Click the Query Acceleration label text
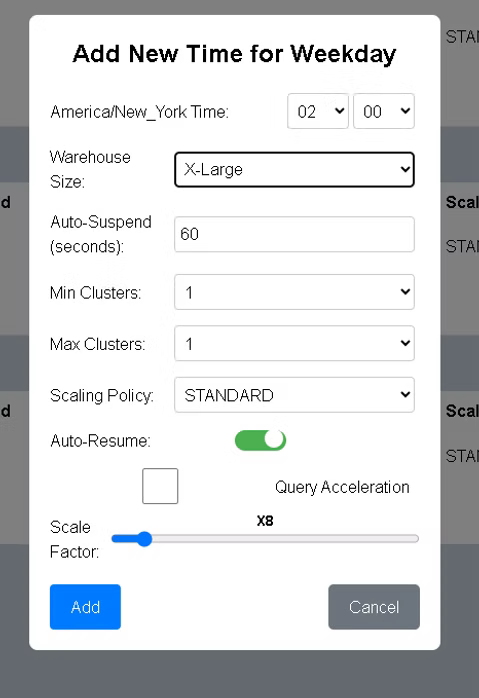The image size is (479, 698). 342,487
